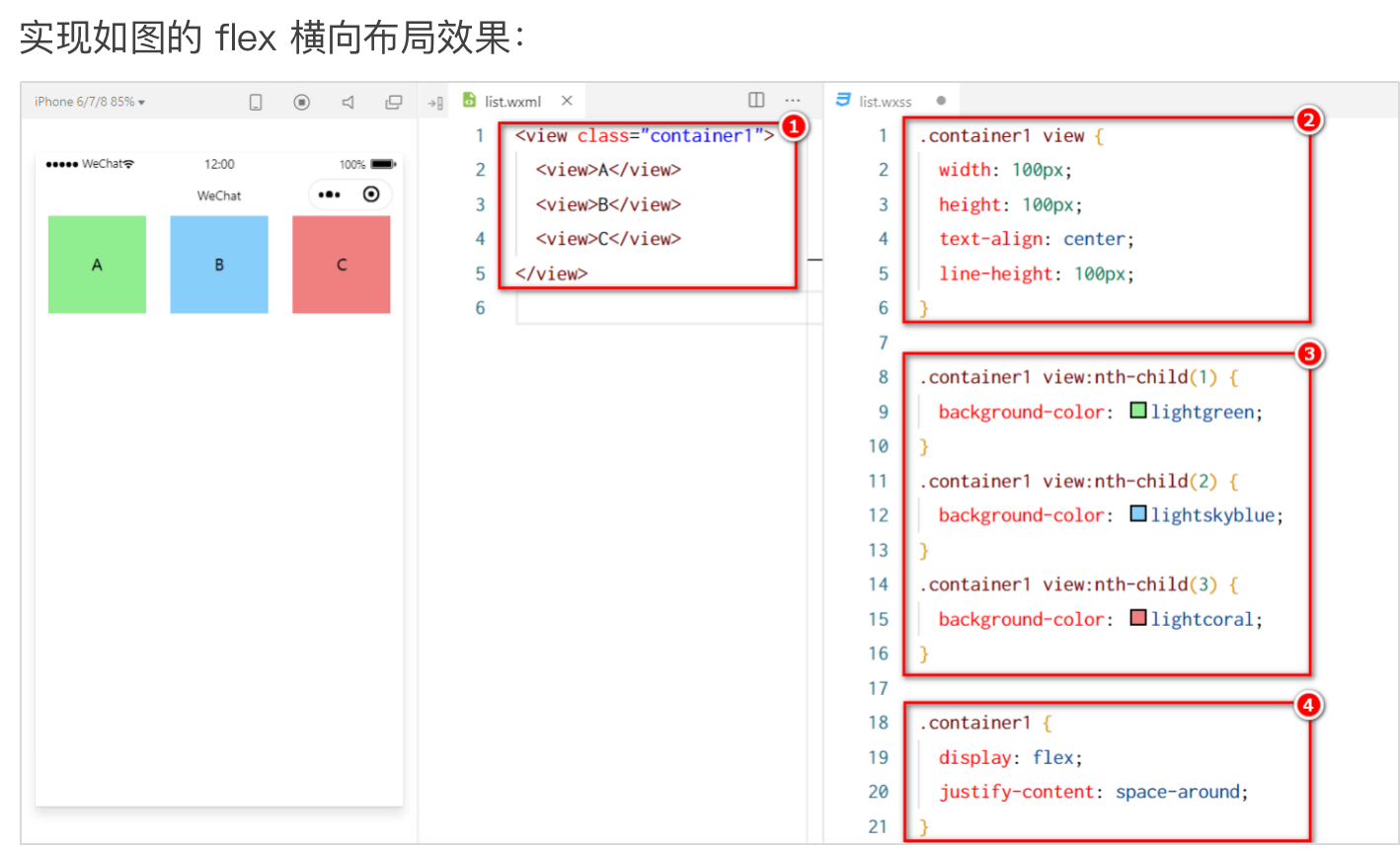Click the 'justify-content: space-around;' line
1400x849 pixels.
click(x=1093, y=792)
